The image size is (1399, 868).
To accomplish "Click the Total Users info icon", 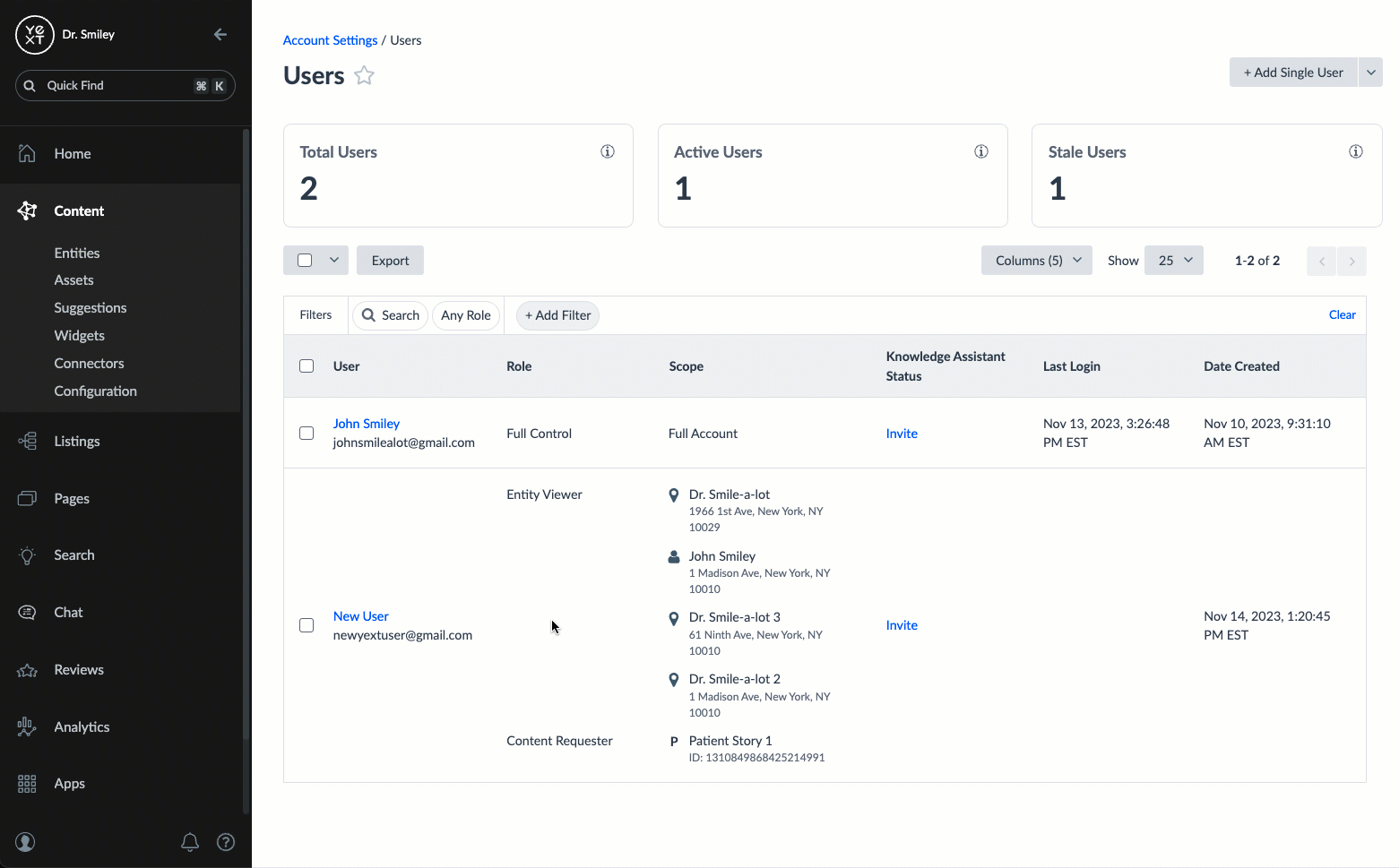I will click(x=608, y=151).
